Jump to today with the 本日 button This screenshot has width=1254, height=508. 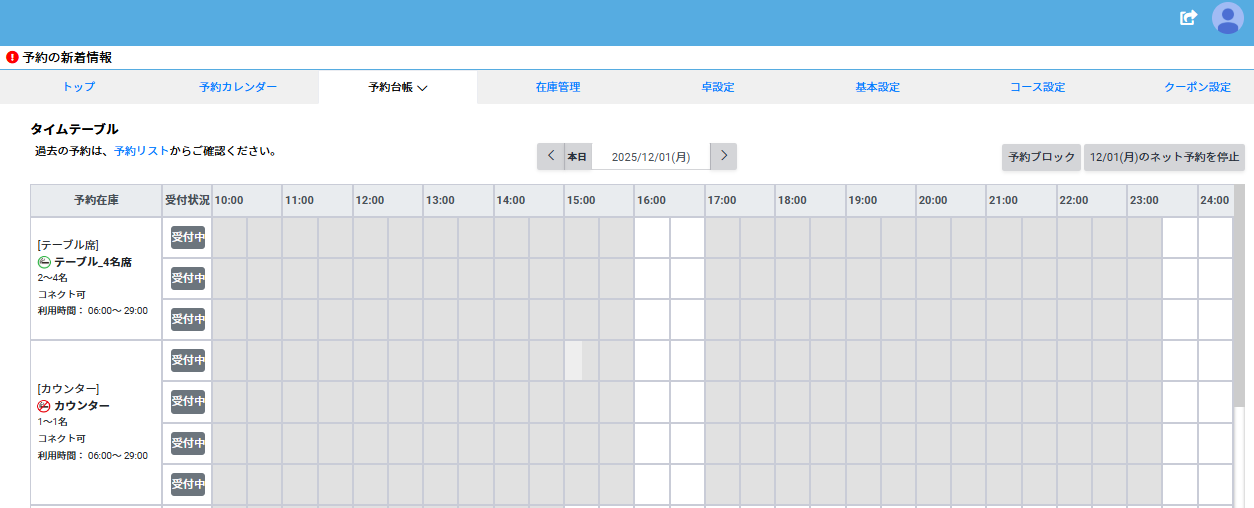tap(577, 157)
